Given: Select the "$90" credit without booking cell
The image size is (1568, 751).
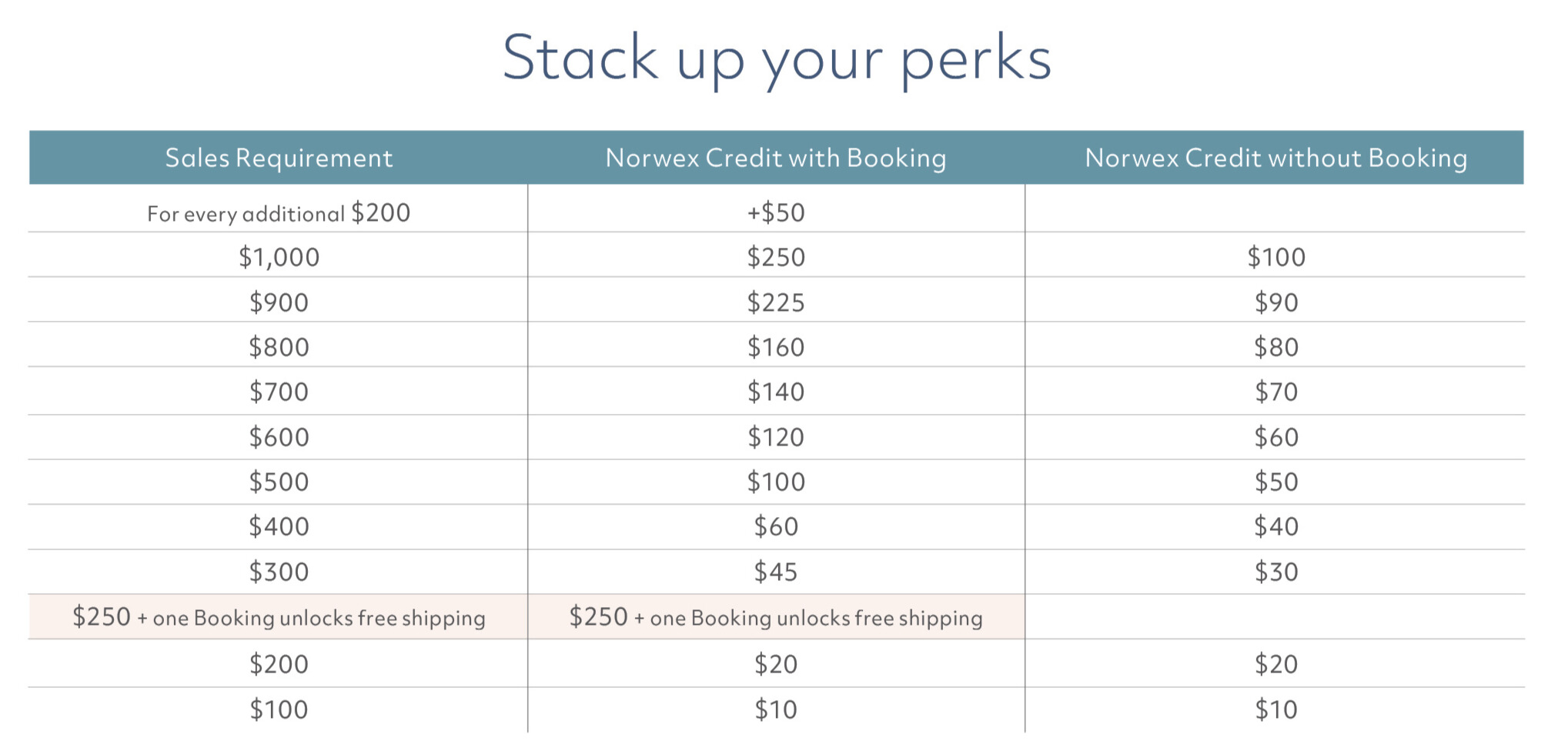Looking at the screenshot, I should tap(1276, 302).
